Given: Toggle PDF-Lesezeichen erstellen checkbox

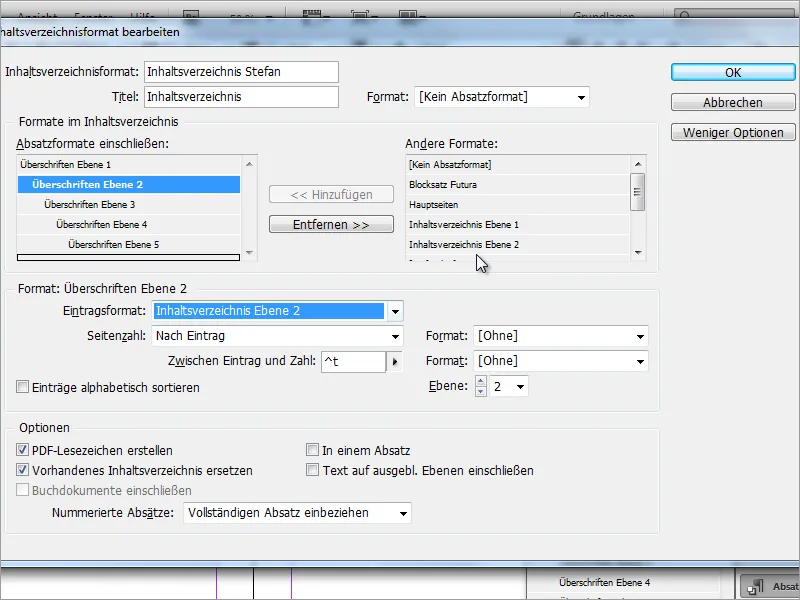Looking at the screenshot, I should [22, 450].
